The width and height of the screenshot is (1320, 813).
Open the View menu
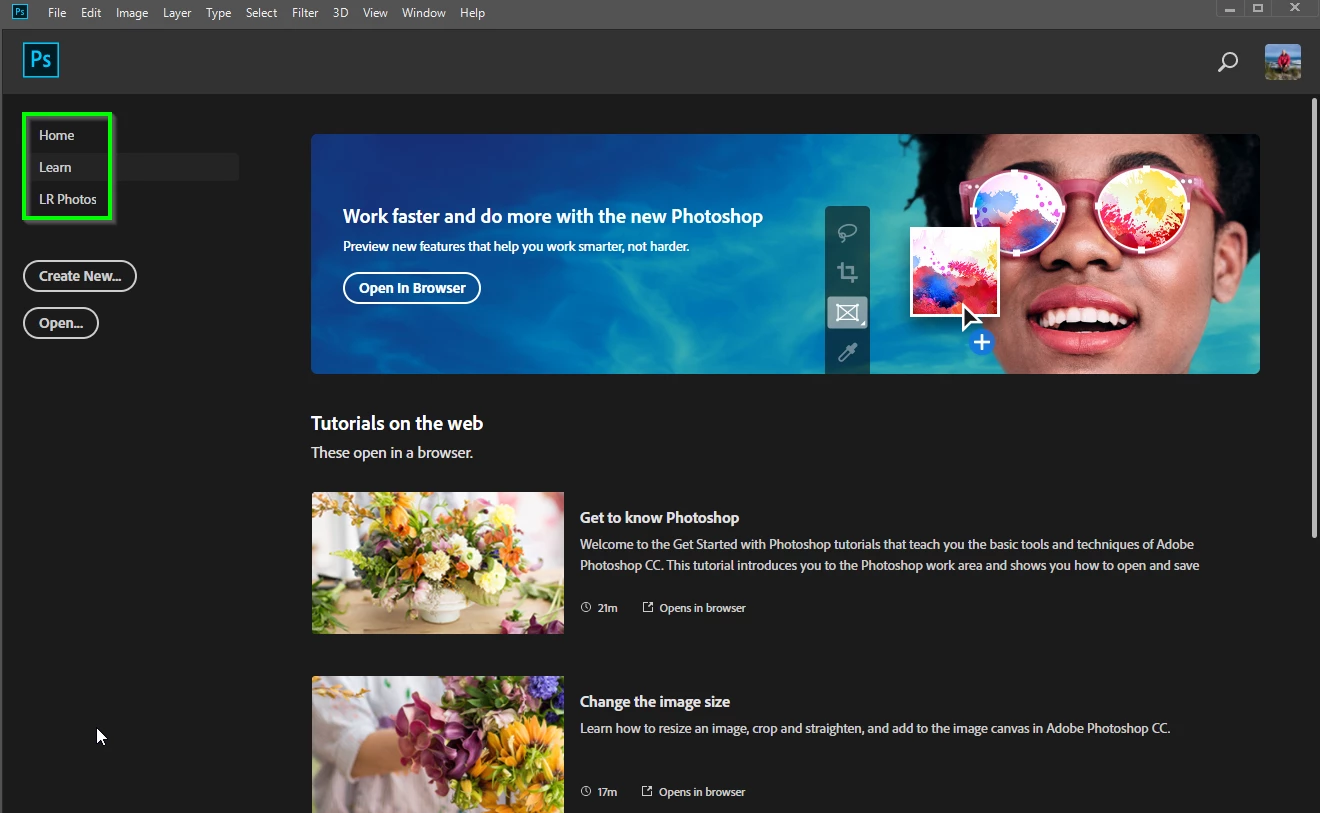coord(375,13)
